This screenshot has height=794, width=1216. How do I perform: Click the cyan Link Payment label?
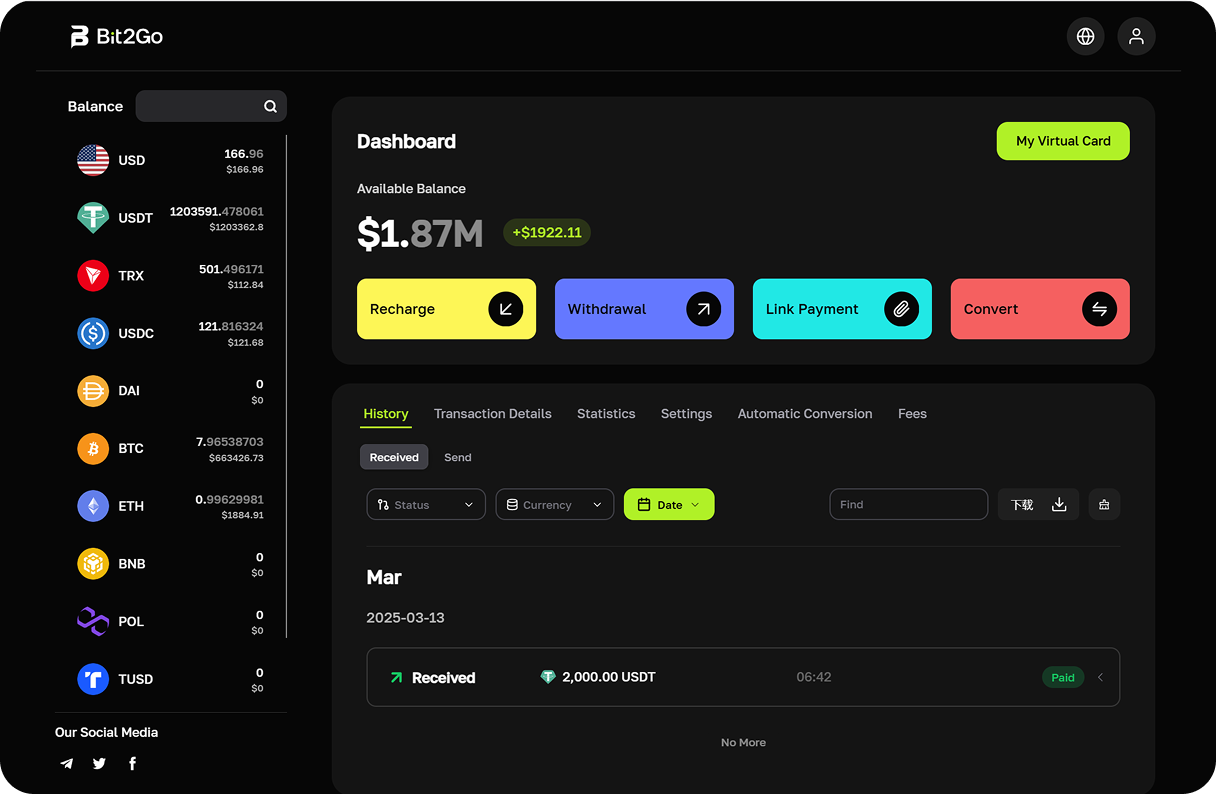pyautogui.click(x=812, y=309)
